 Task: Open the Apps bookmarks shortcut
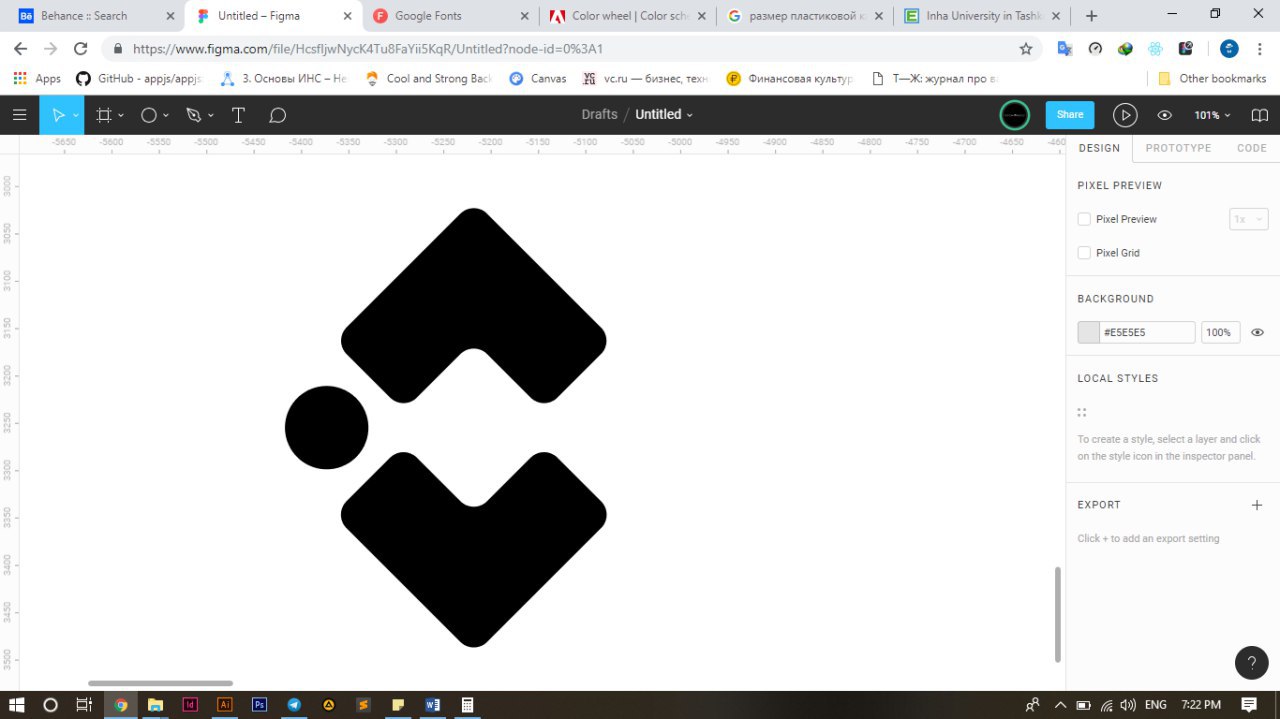point(37,78)
